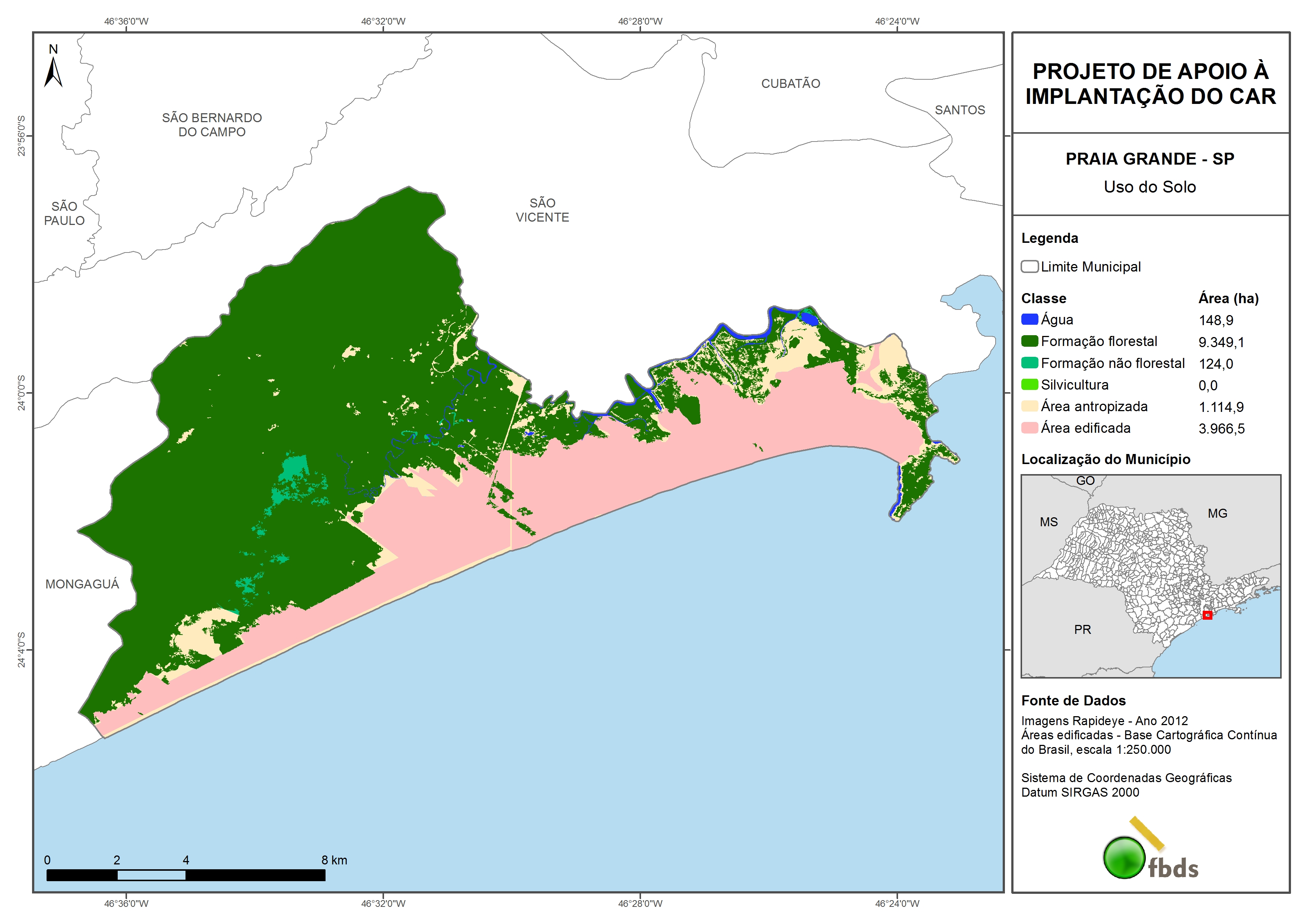Screen dimensions: 1307x924
Task: Click the Formação não florestal teal swatch
Action: point(1029,363)
